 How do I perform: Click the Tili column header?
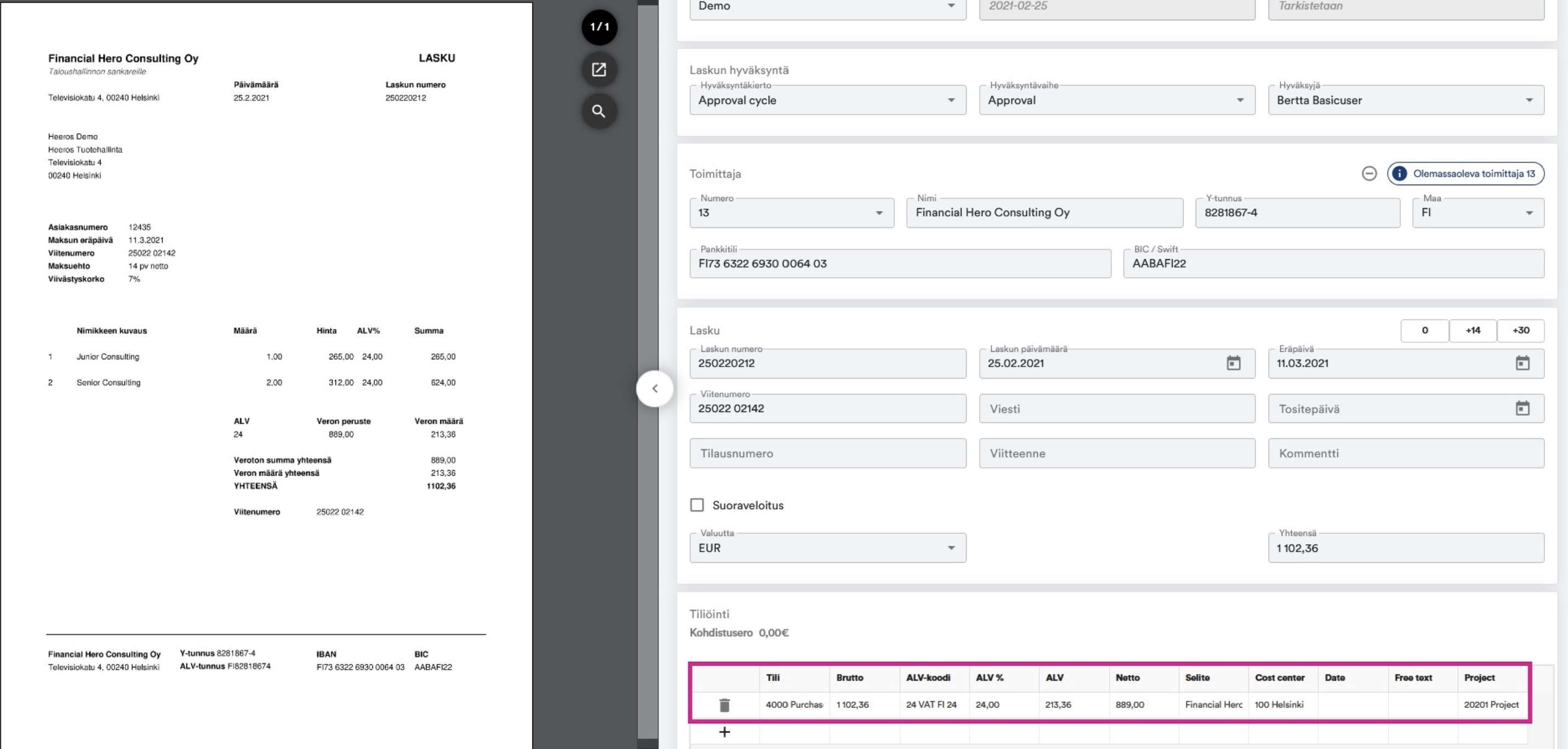coord(794,678)
